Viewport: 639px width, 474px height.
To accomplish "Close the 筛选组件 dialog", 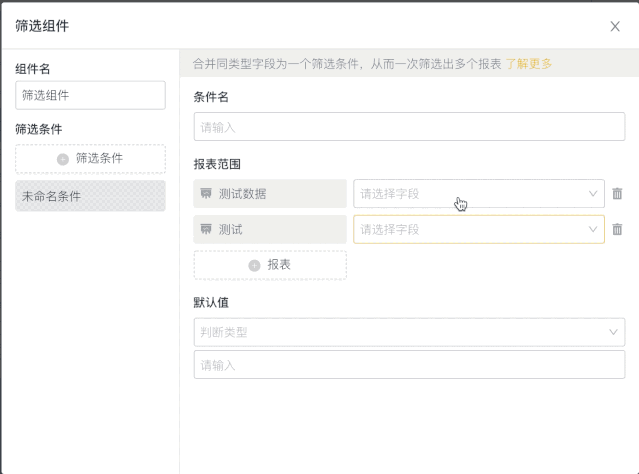I will point(615,26).
